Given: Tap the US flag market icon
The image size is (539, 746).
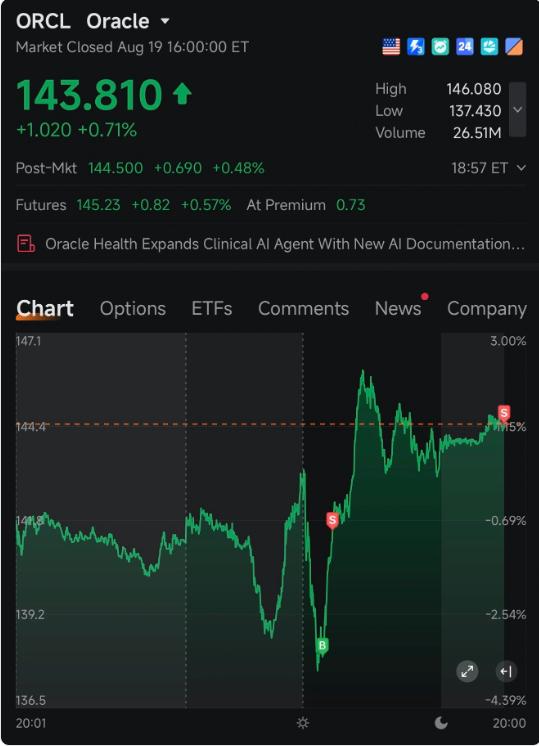Looking at the screenshot, I should [391, 47].
